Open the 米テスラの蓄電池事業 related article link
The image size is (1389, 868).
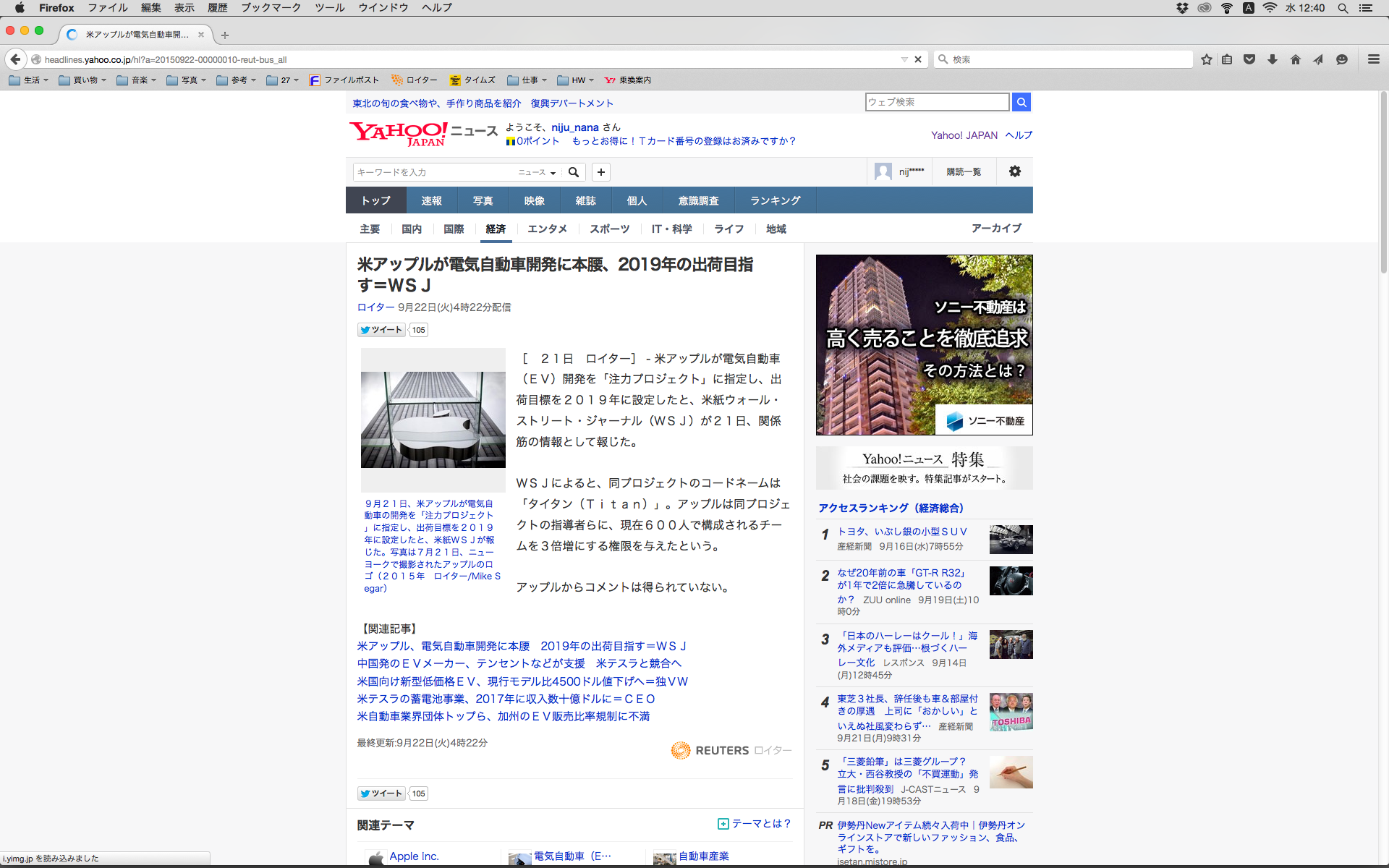click(506, 699)
